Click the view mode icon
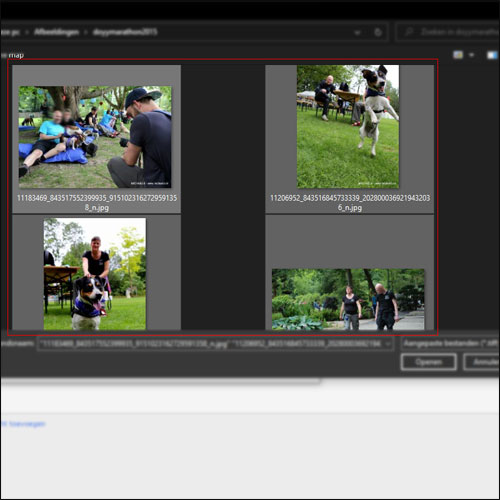Image resolution: width=500 pixels, height=500 pixels. tap(458, 55)
